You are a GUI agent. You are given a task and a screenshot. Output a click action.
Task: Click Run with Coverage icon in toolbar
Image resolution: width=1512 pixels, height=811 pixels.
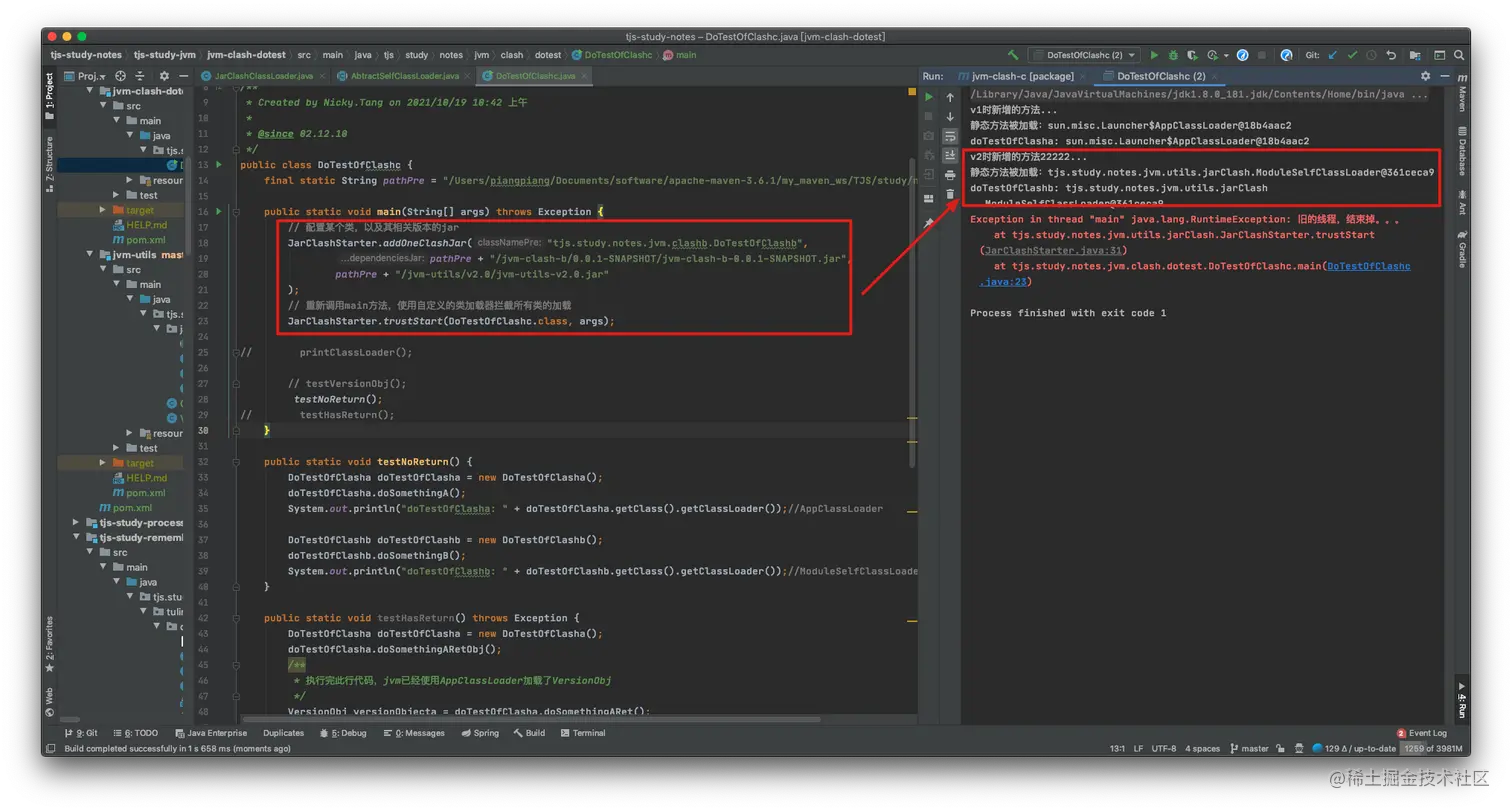coord(1192,55)
